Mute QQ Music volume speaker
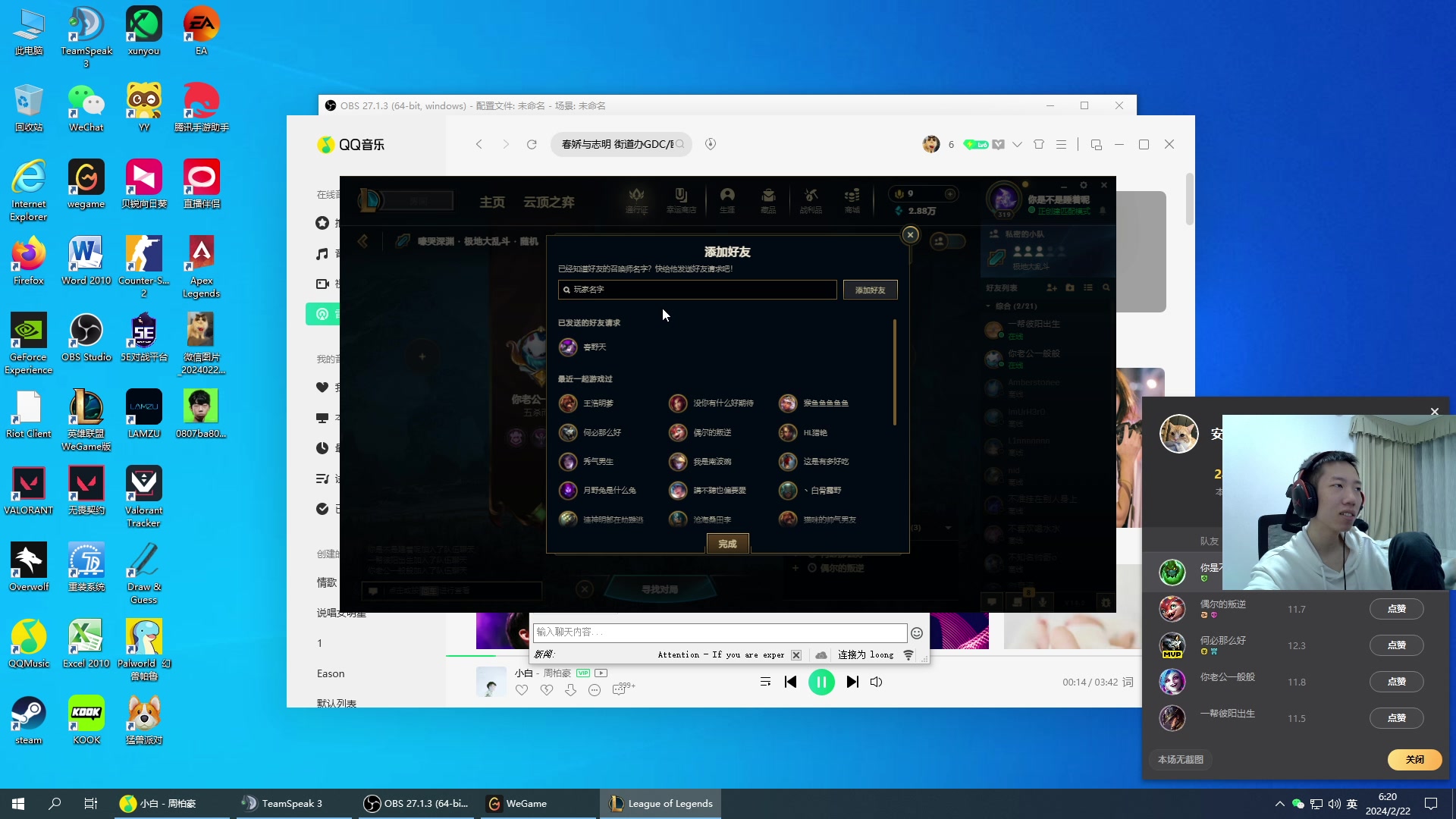This screenshot has width=1456, height=819. click(877, 682)
